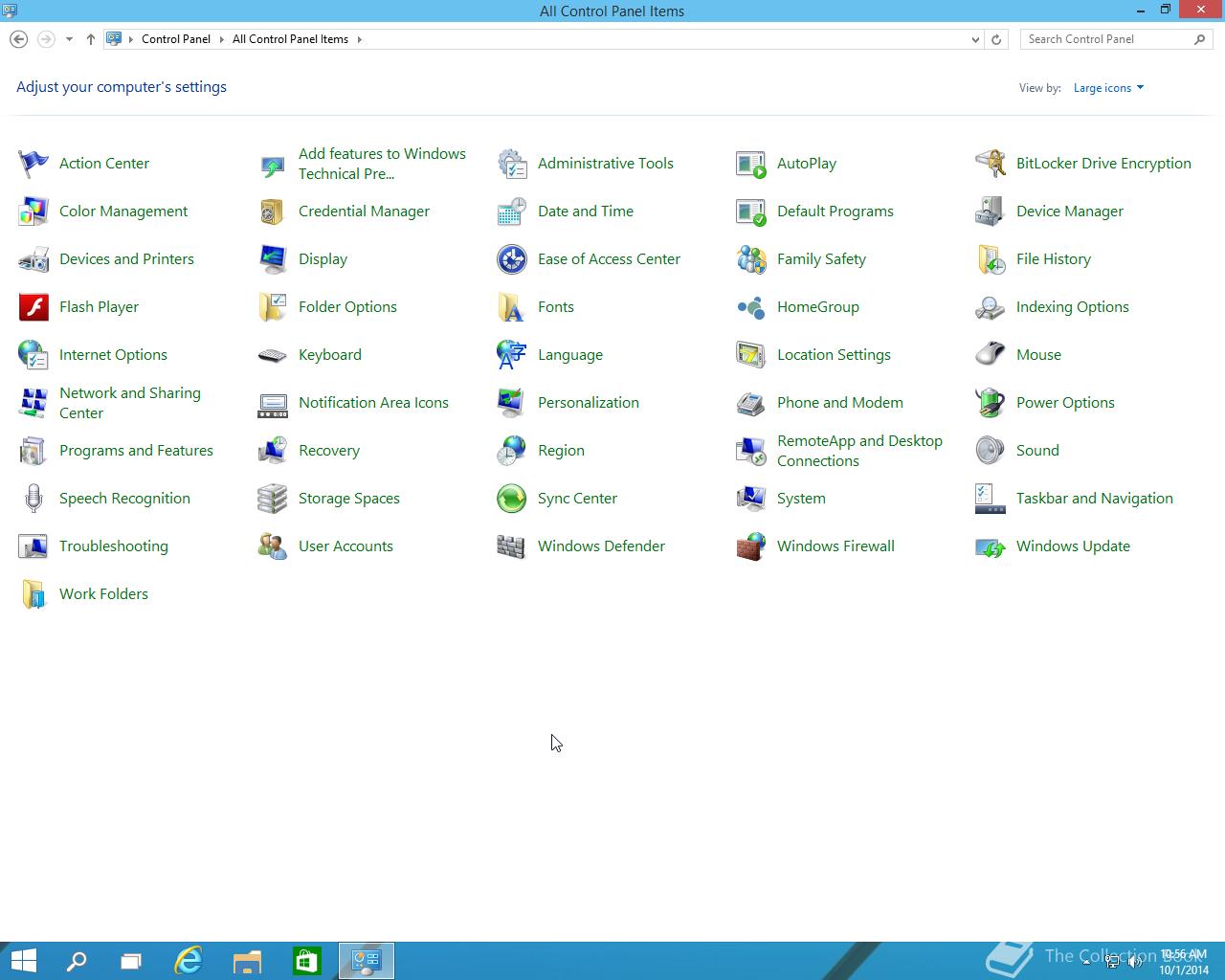The height and width of the screenshot is (980, 1225).
Task: Open the taskbar Search magnifier
Action: click(x=77, y=961)
